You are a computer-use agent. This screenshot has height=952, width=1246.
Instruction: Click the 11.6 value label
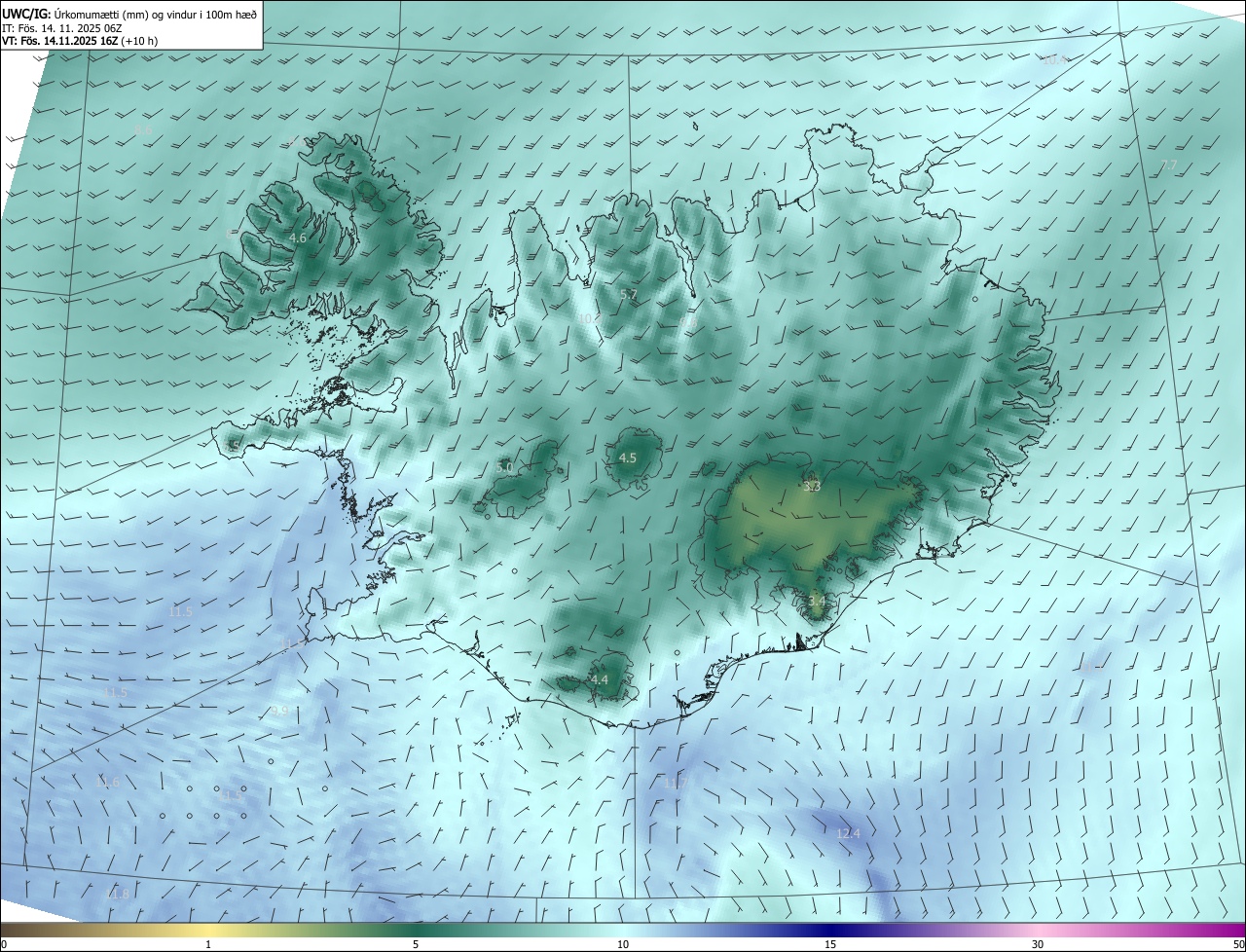pyautogui.click(x=108, y=783)
